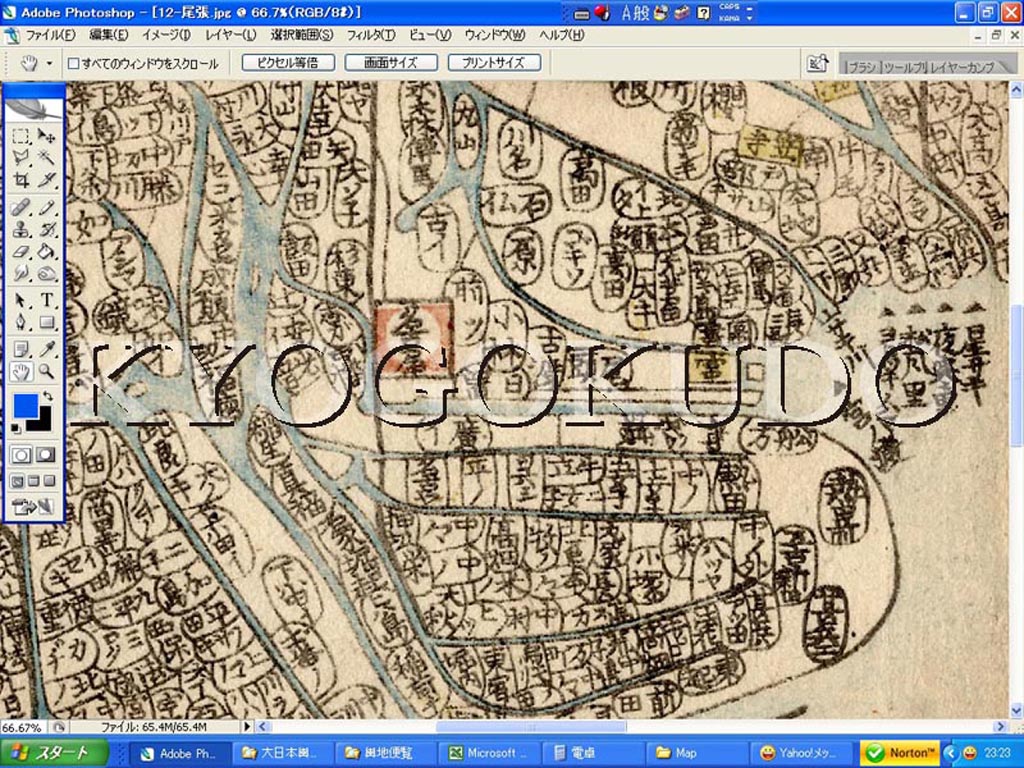Click the プリントサイズ (Print Size) button
Screen dimensions: 1024x768
coord(494,63)
